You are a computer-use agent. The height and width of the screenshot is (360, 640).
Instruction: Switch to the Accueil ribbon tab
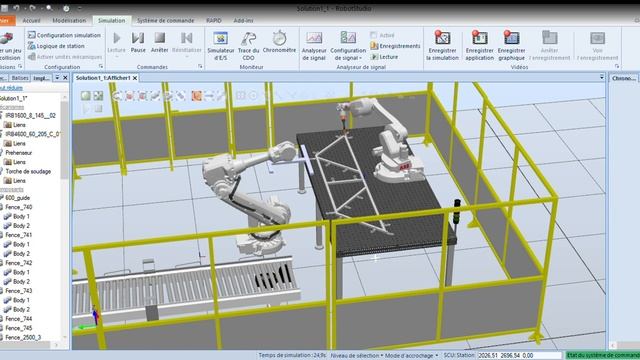[x=31, y=20]
